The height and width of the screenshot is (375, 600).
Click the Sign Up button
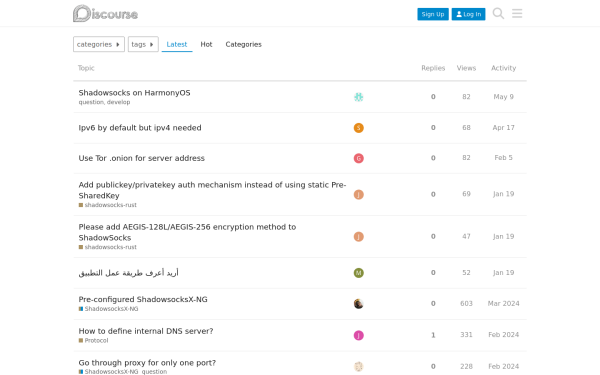[433, 14]
